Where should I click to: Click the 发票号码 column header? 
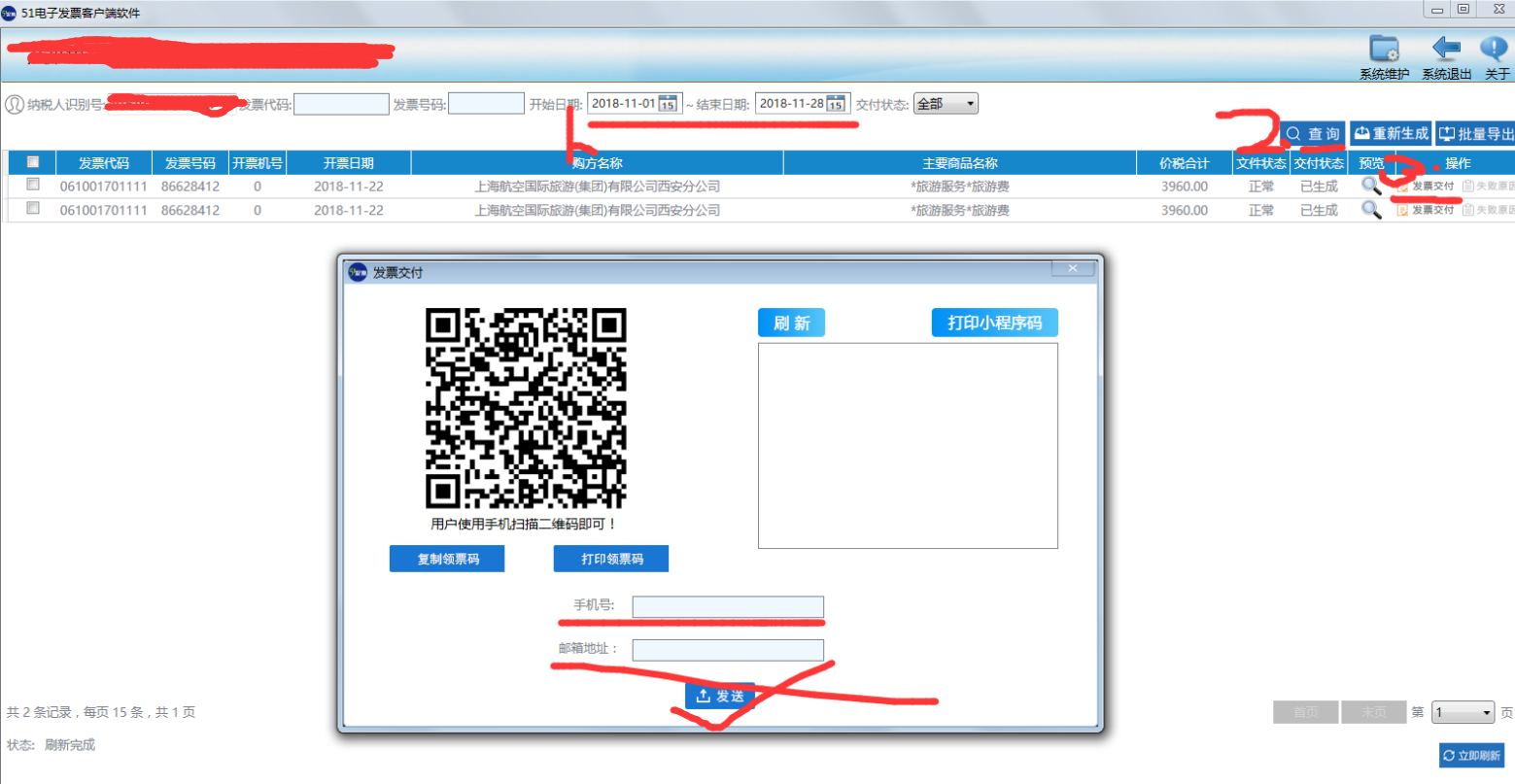click(x=190, y=163)
